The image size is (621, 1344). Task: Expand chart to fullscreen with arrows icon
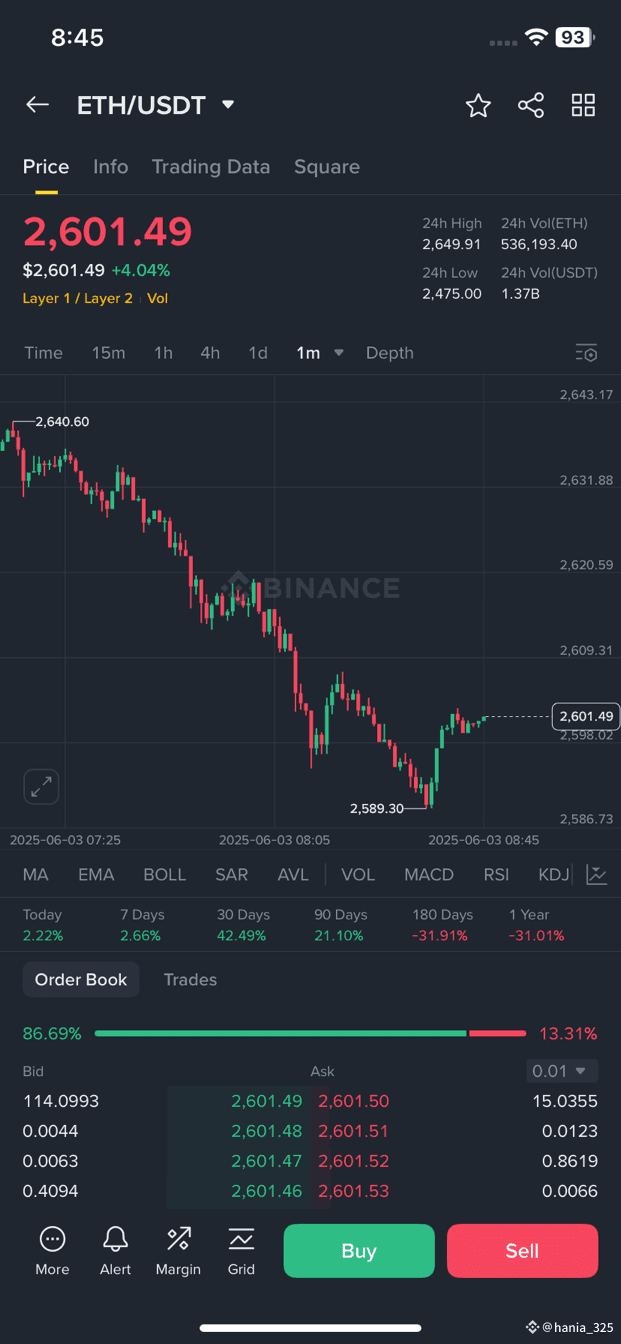41,787
